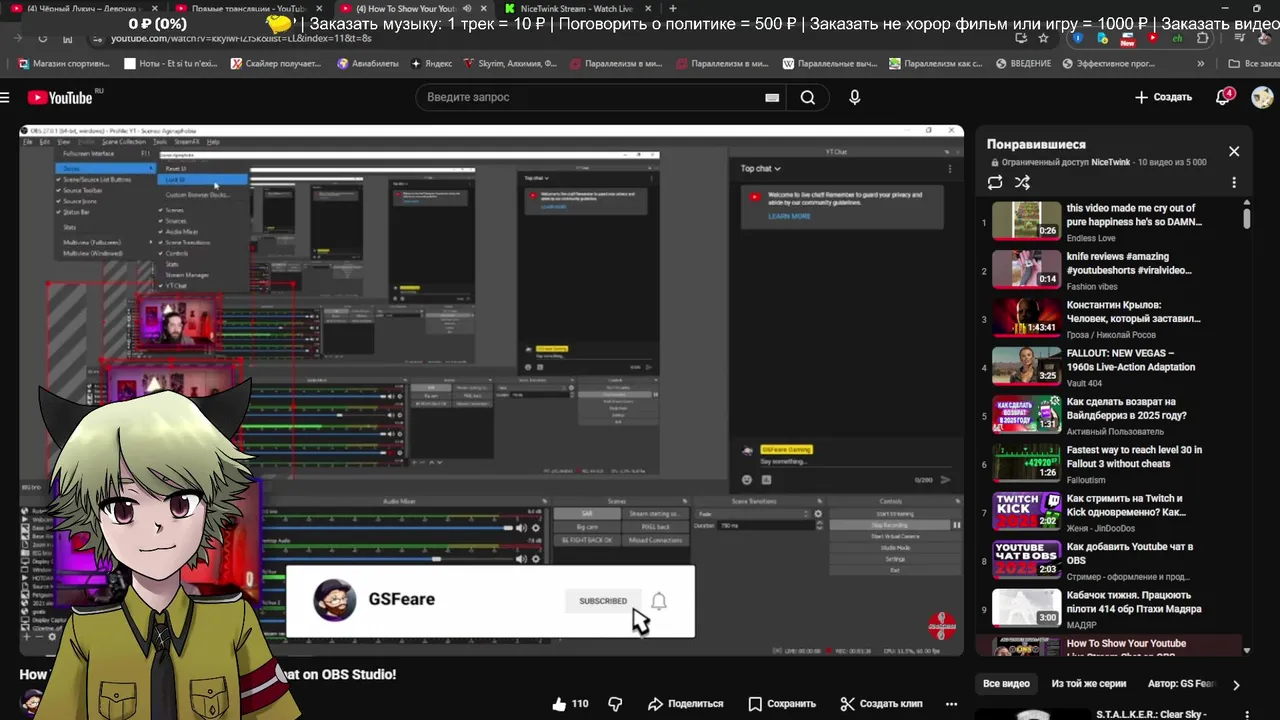Play 'Fastest way to reach level 30' video

pyautogui.click(x=1110, y=464)
